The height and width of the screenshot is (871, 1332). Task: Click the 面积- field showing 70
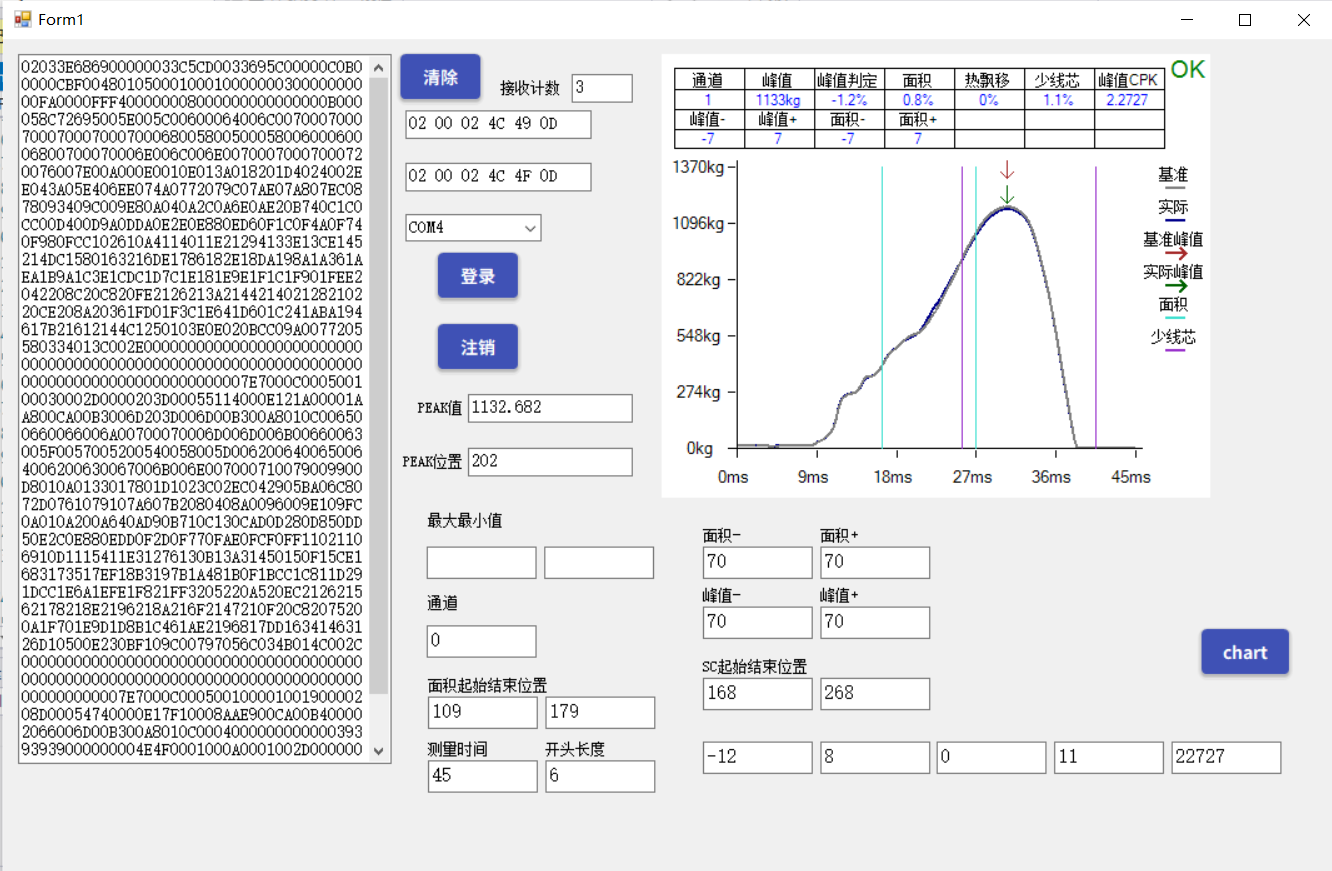point(757,562)
